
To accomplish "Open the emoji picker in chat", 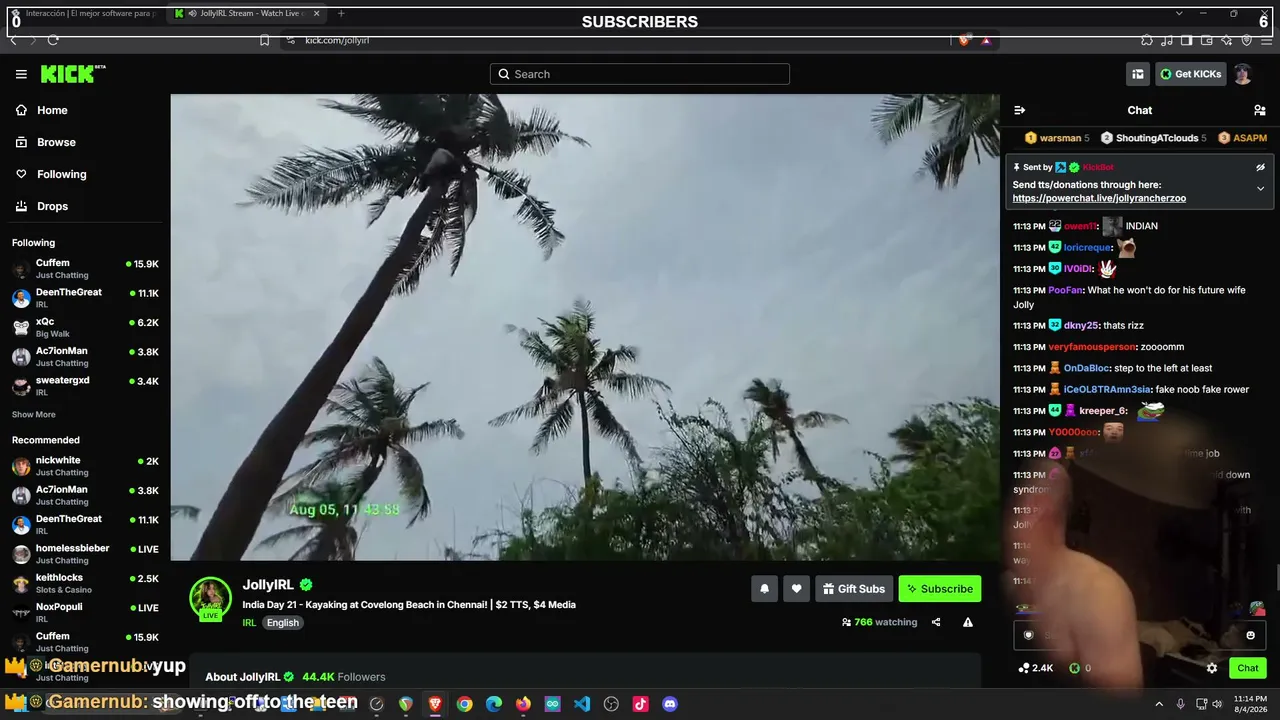I will coord(1250,635).
